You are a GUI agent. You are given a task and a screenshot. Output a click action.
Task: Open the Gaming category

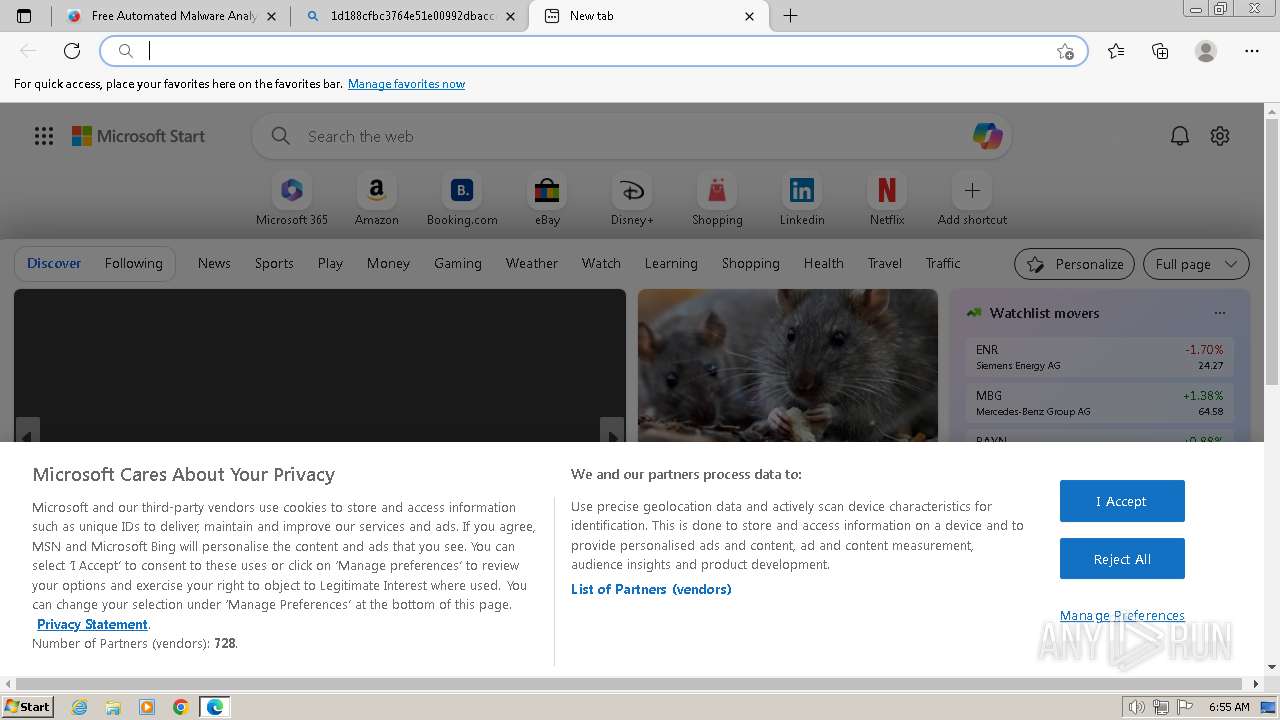(x=458, y=263)
